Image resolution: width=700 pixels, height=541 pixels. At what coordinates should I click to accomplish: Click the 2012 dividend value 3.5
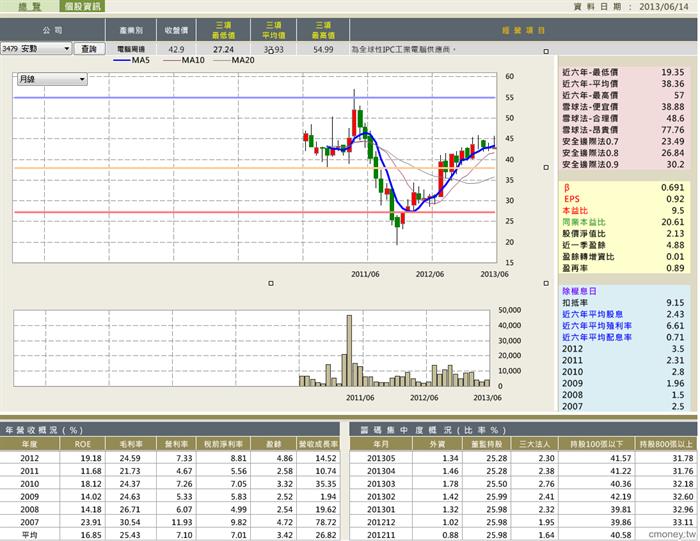(x=678, y=349)
